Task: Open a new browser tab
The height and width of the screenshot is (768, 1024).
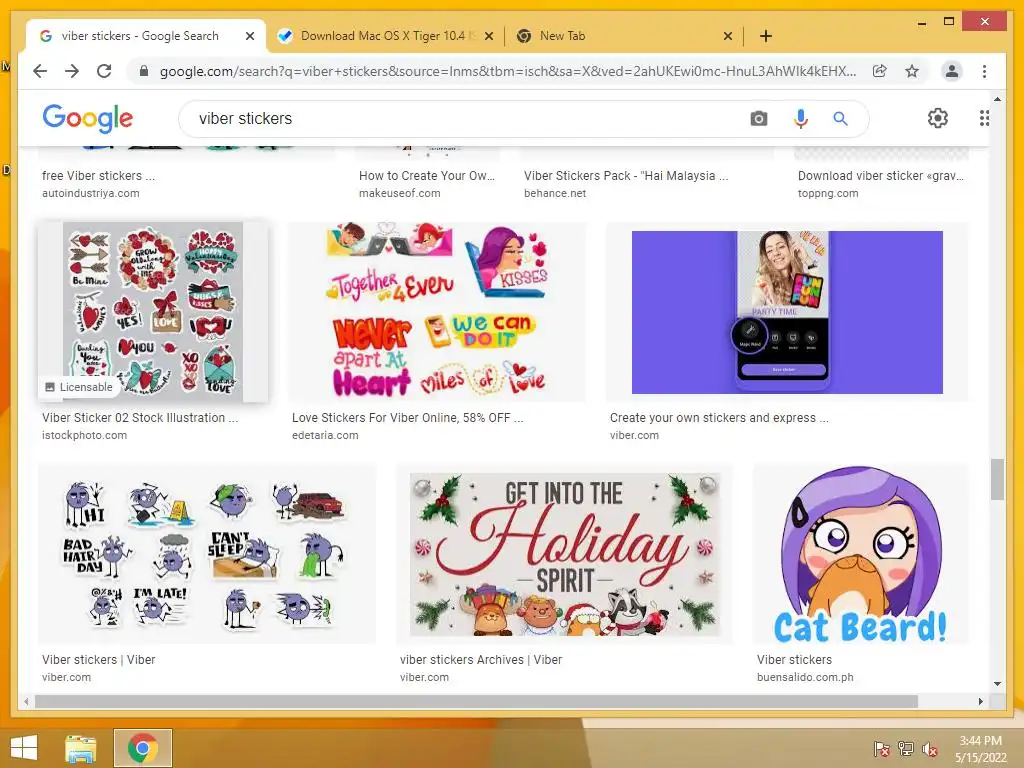Action: (x=766, y=36)
